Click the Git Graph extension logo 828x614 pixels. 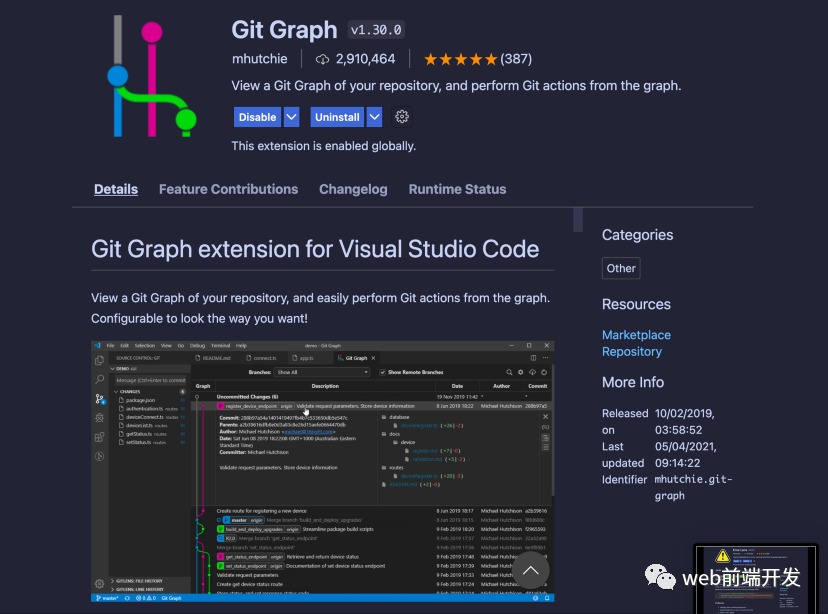pyautogui.click(x=150, y=78)
